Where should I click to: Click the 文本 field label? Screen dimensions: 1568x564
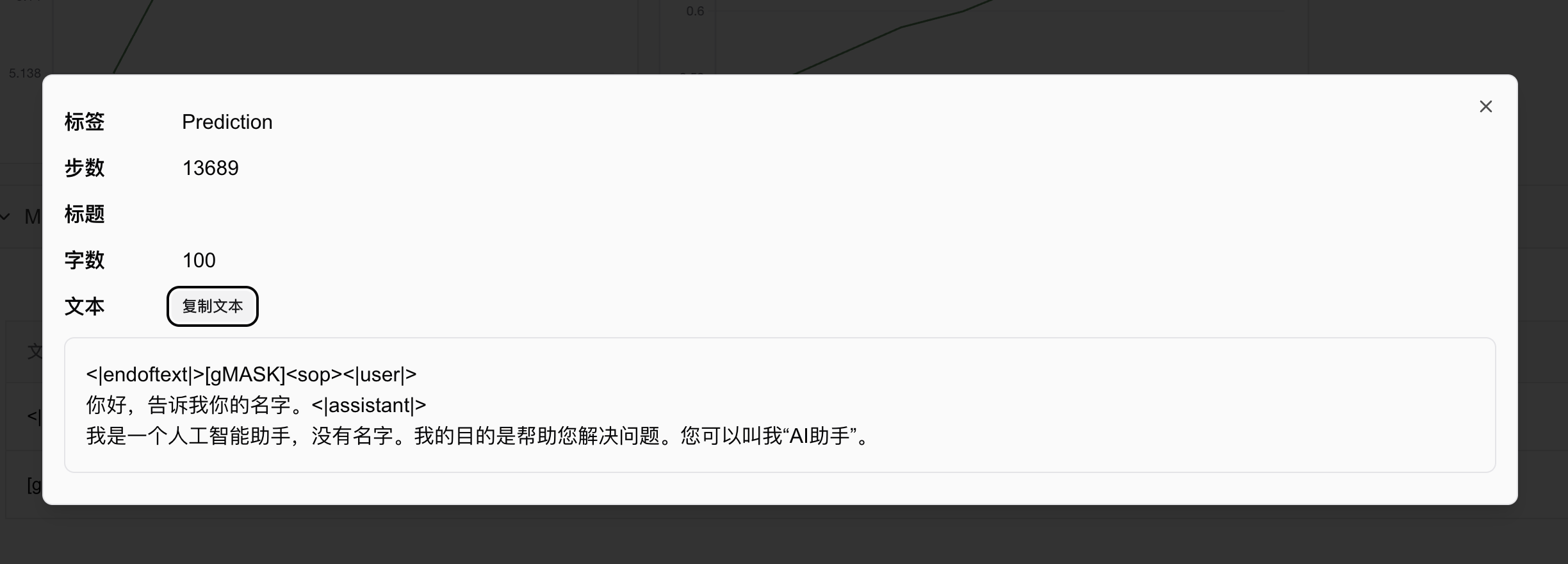(x=85, y=306)
